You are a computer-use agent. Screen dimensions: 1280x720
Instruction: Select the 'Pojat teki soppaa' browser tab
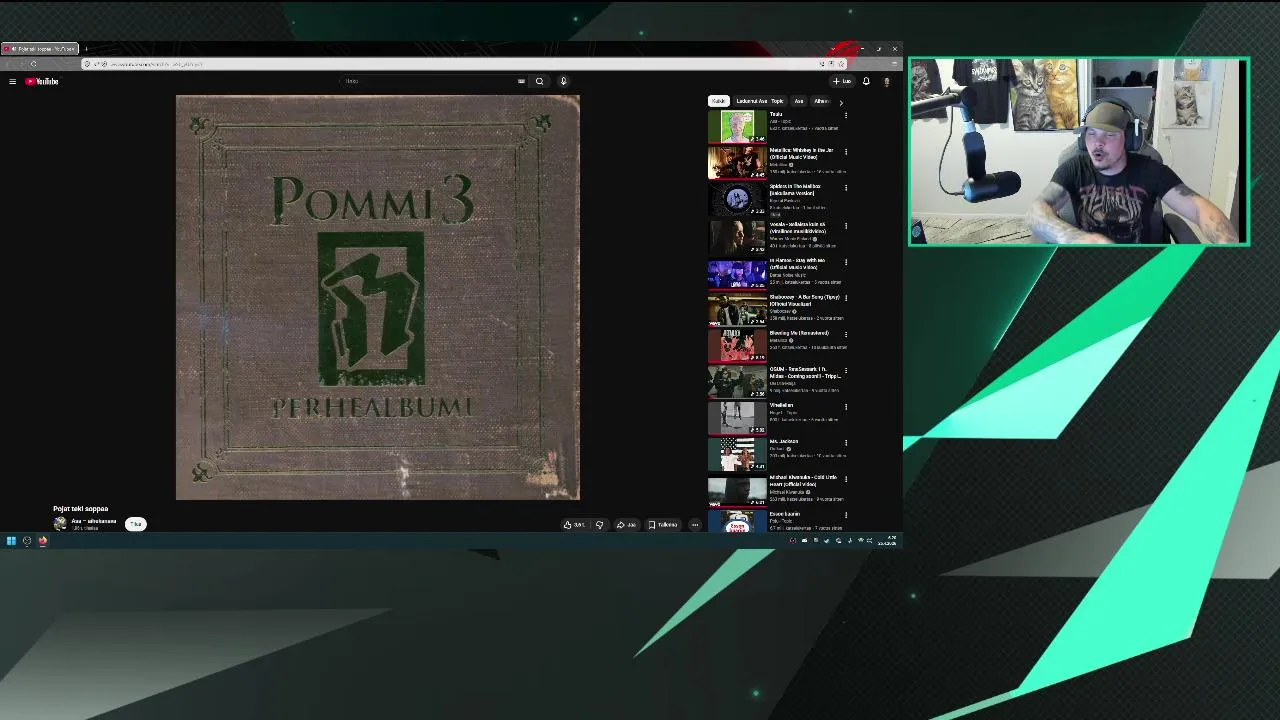(40, 48)
